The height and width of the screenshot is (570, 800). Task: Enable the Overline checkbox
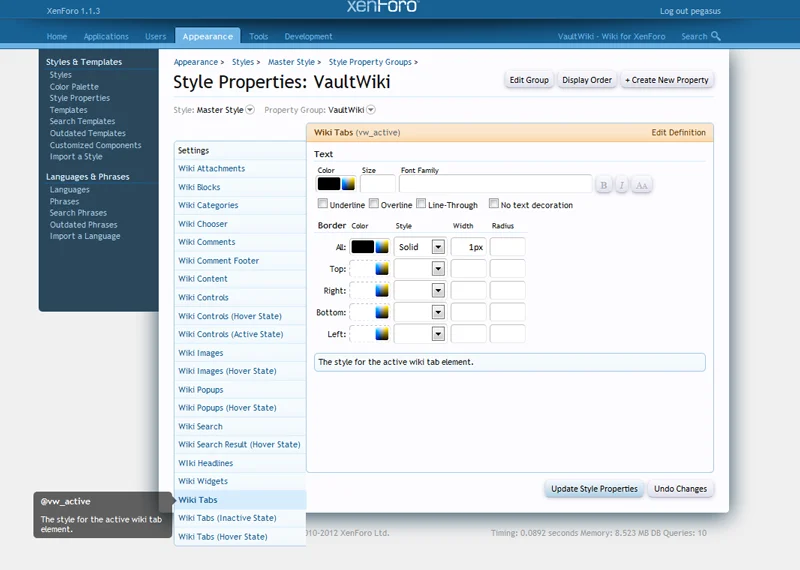pos(374,204)
